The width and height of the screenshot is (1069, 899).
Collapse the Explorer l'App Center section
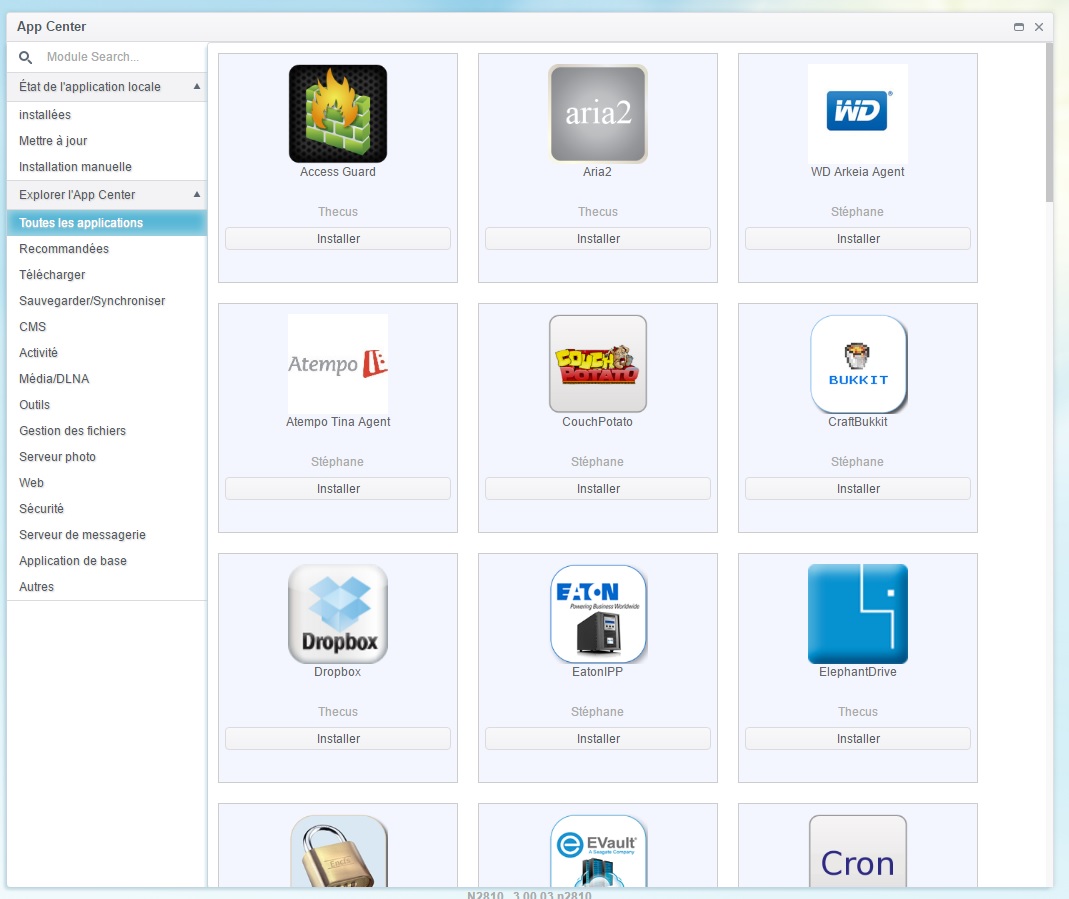pos(196,194)
